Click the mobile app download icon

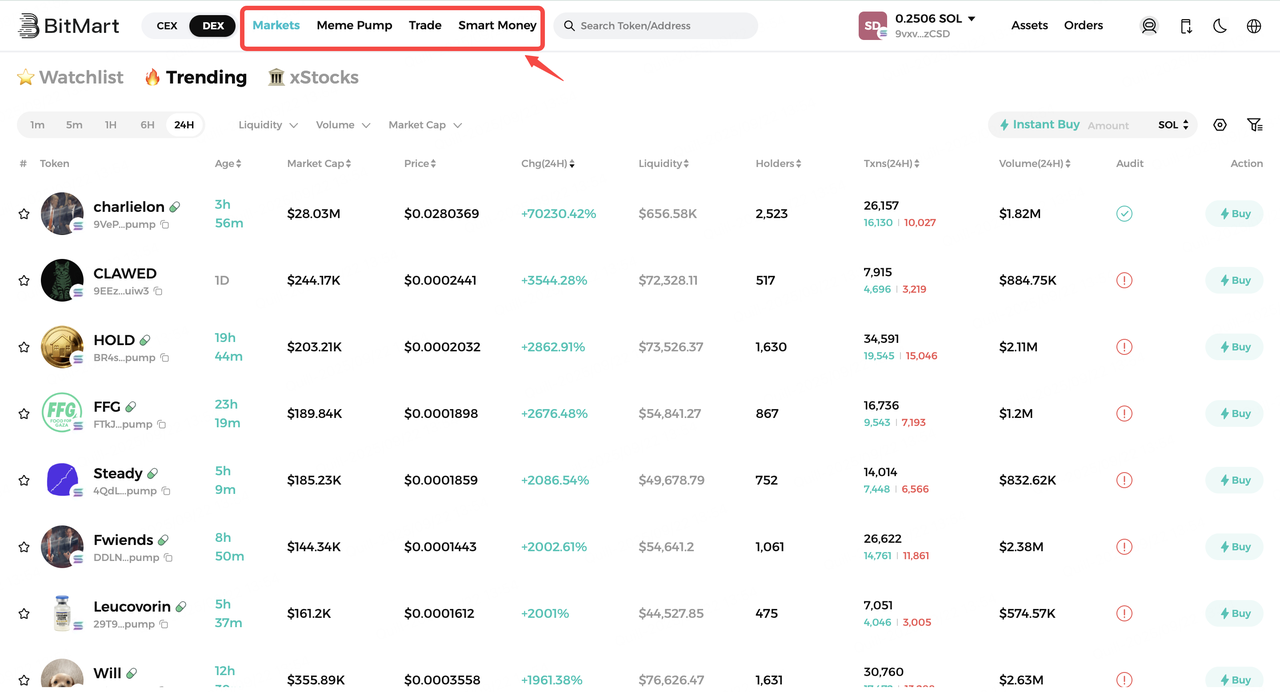[1185, 25]
